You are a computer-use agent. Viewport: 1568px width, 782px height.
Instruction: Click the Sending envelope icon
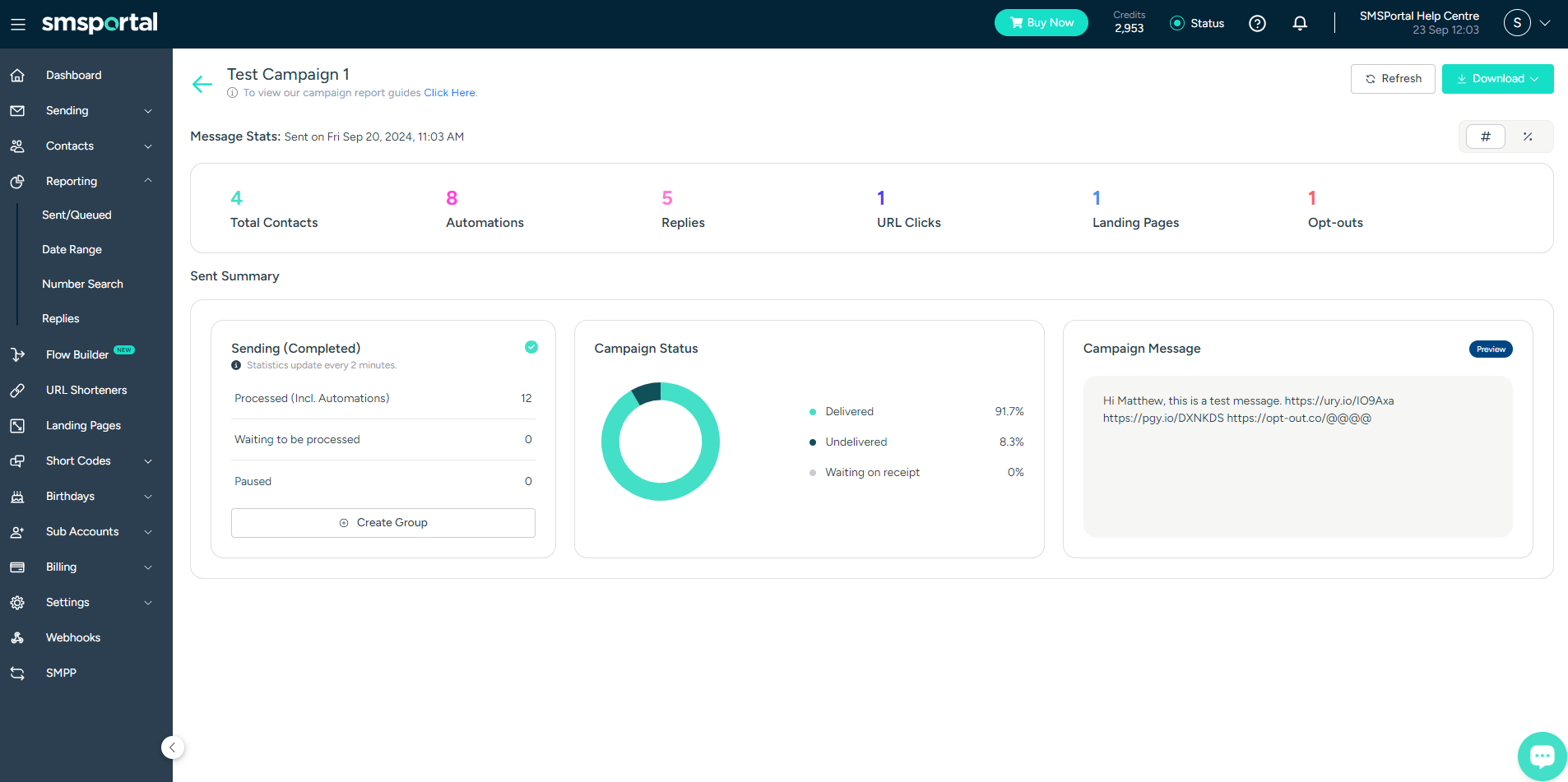17,110
